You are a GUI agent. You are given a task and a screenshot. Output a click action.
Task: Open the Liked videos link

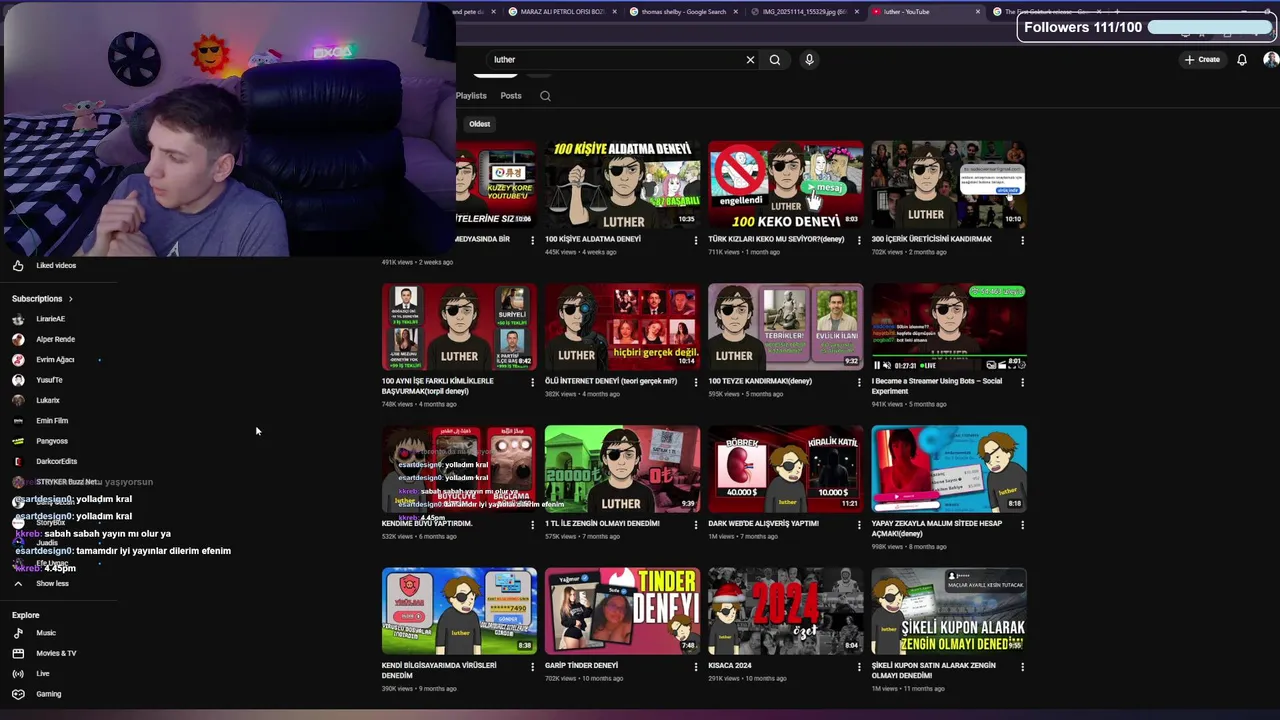(56, 266)
